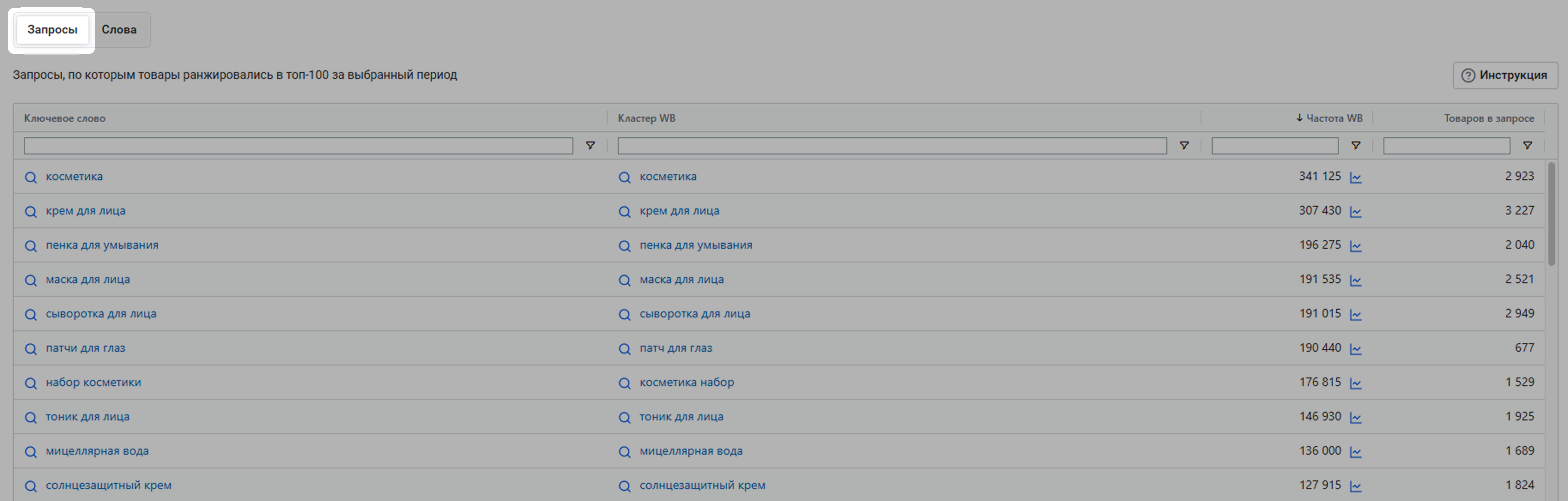Select frequency value 341 125

point(1320,176)
